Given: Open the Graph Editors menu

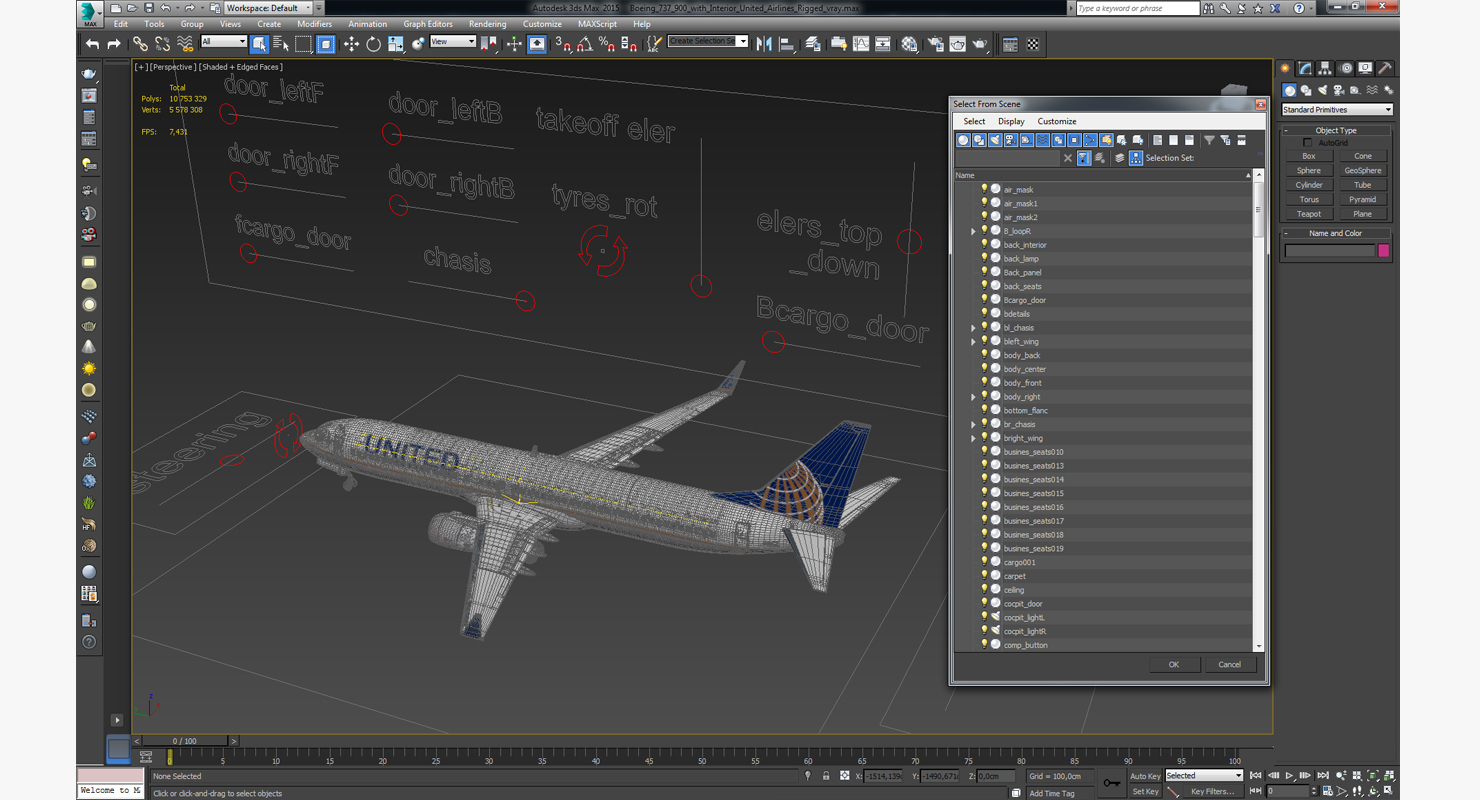Looking at the screenshot, I should click(428, 24).
